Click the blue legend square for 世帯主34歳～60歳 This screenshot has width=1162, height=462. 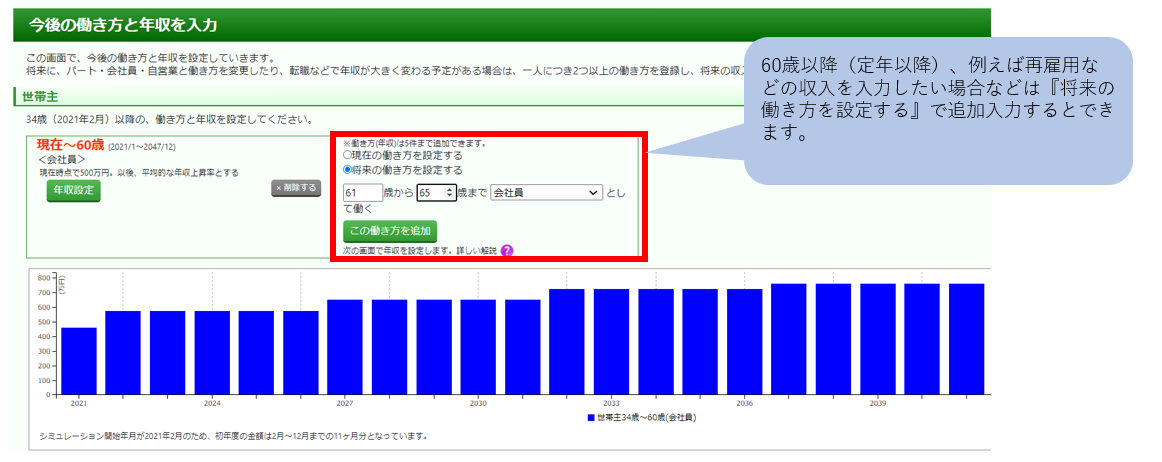click(x=592, y=417)
